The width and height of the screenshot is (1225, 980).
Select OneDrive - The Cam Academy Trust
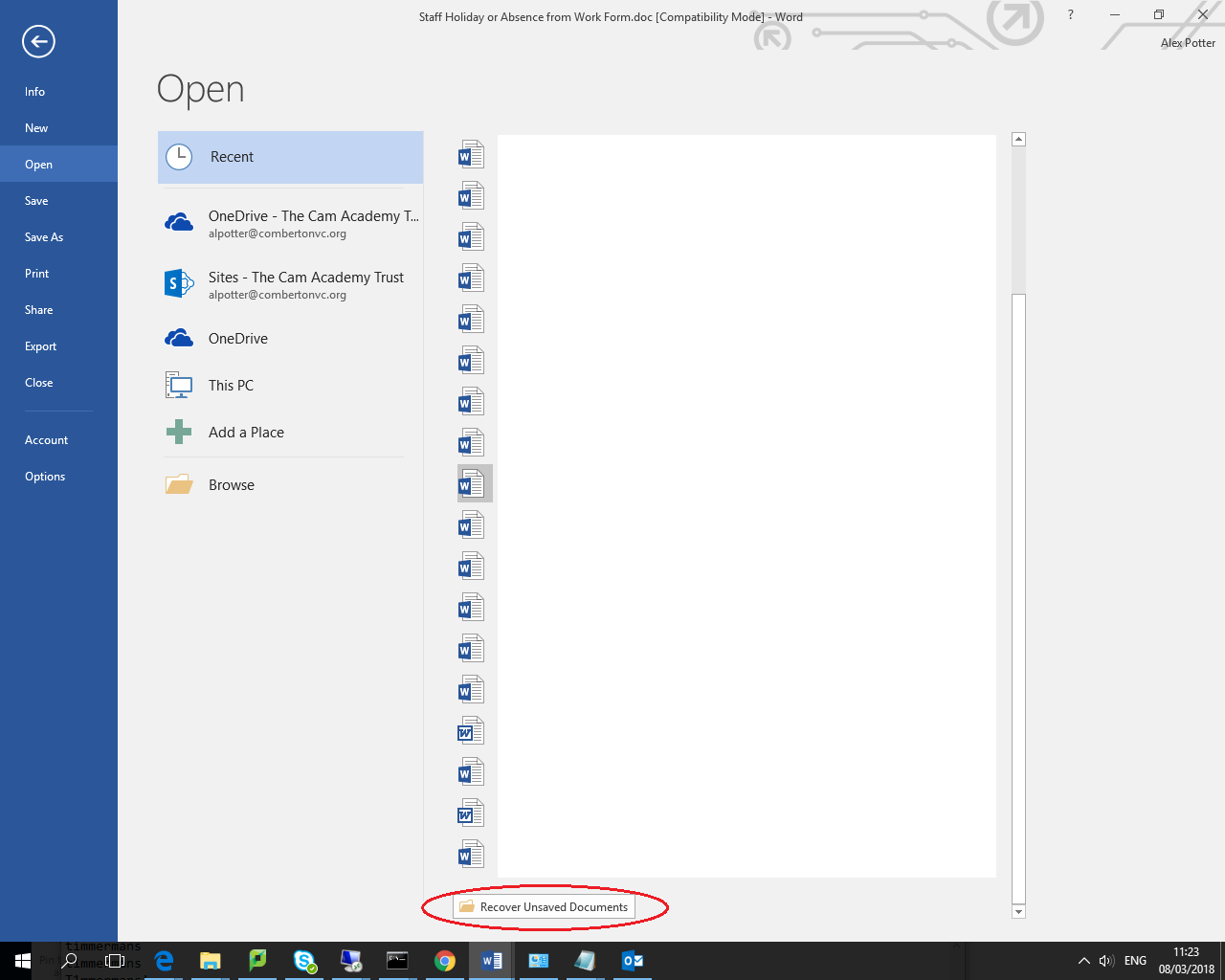pos(290,223)
